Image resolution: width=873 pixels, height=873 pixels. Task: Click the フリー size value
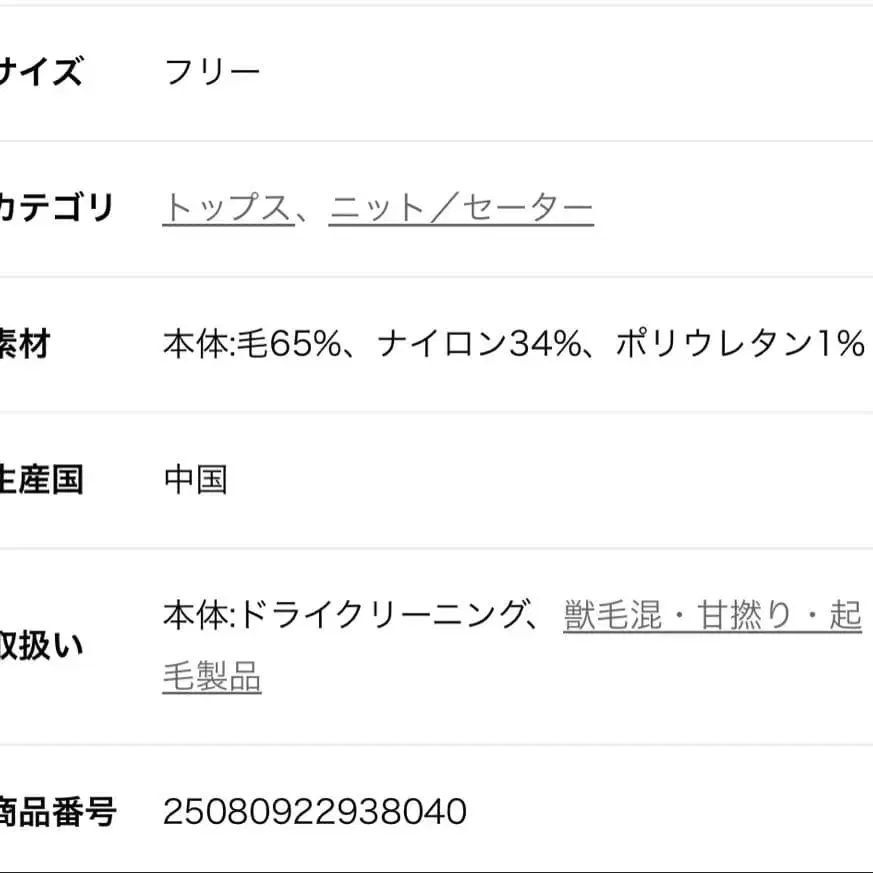point(212,72)
